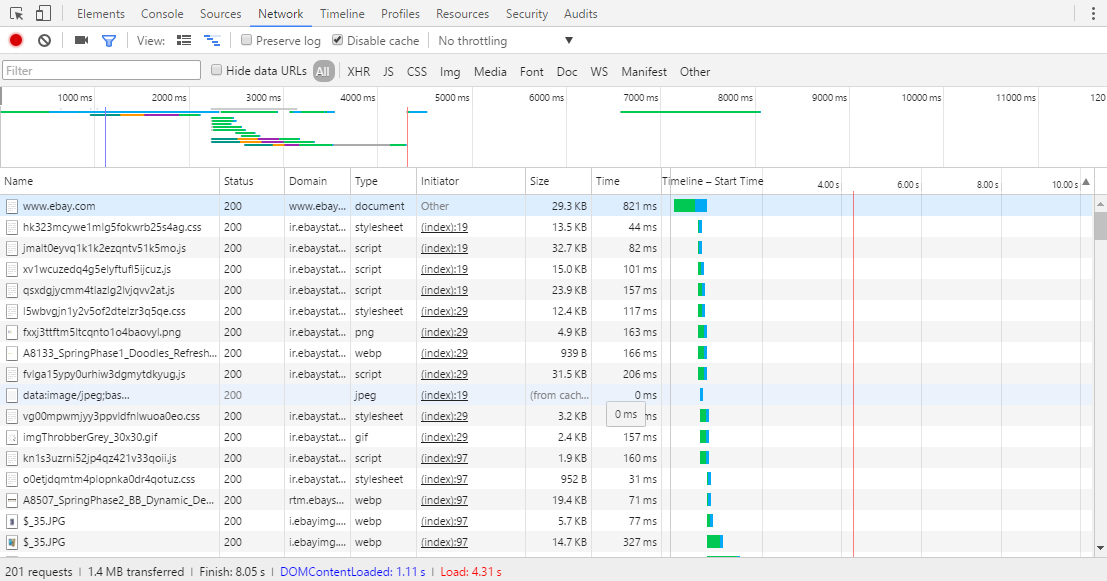Toggle the filter funnel icon
Screen dimensions: 1107x581
tap(110, 40)
